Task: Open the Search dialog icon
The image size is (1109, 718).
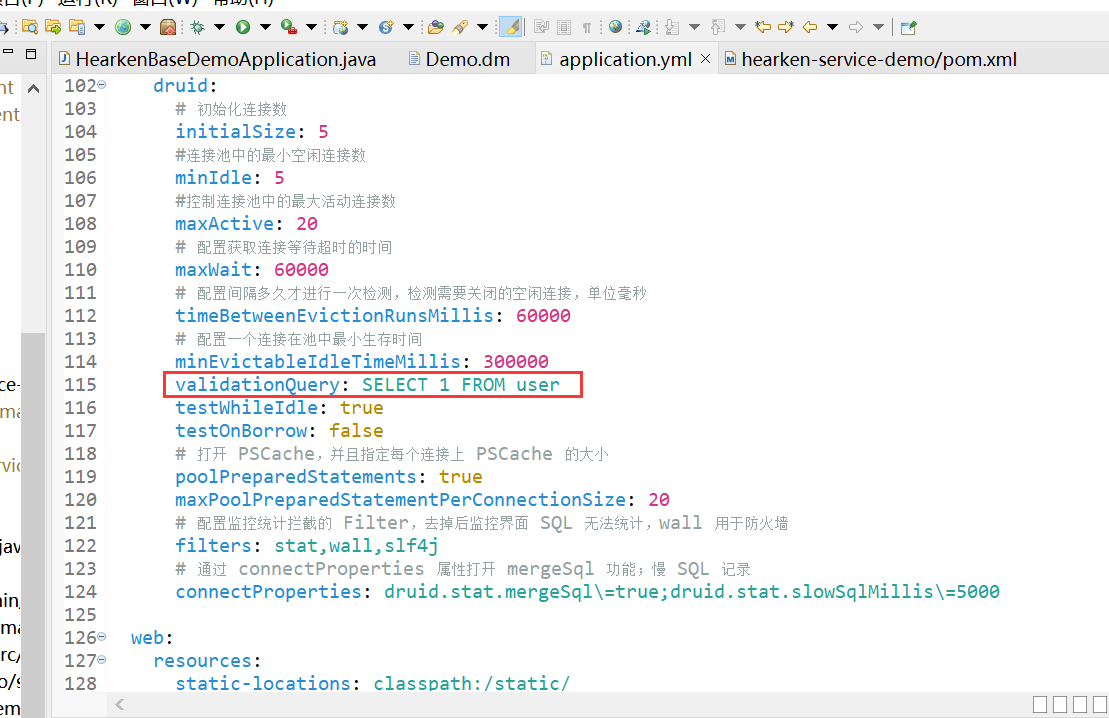Action: point(30,27)
